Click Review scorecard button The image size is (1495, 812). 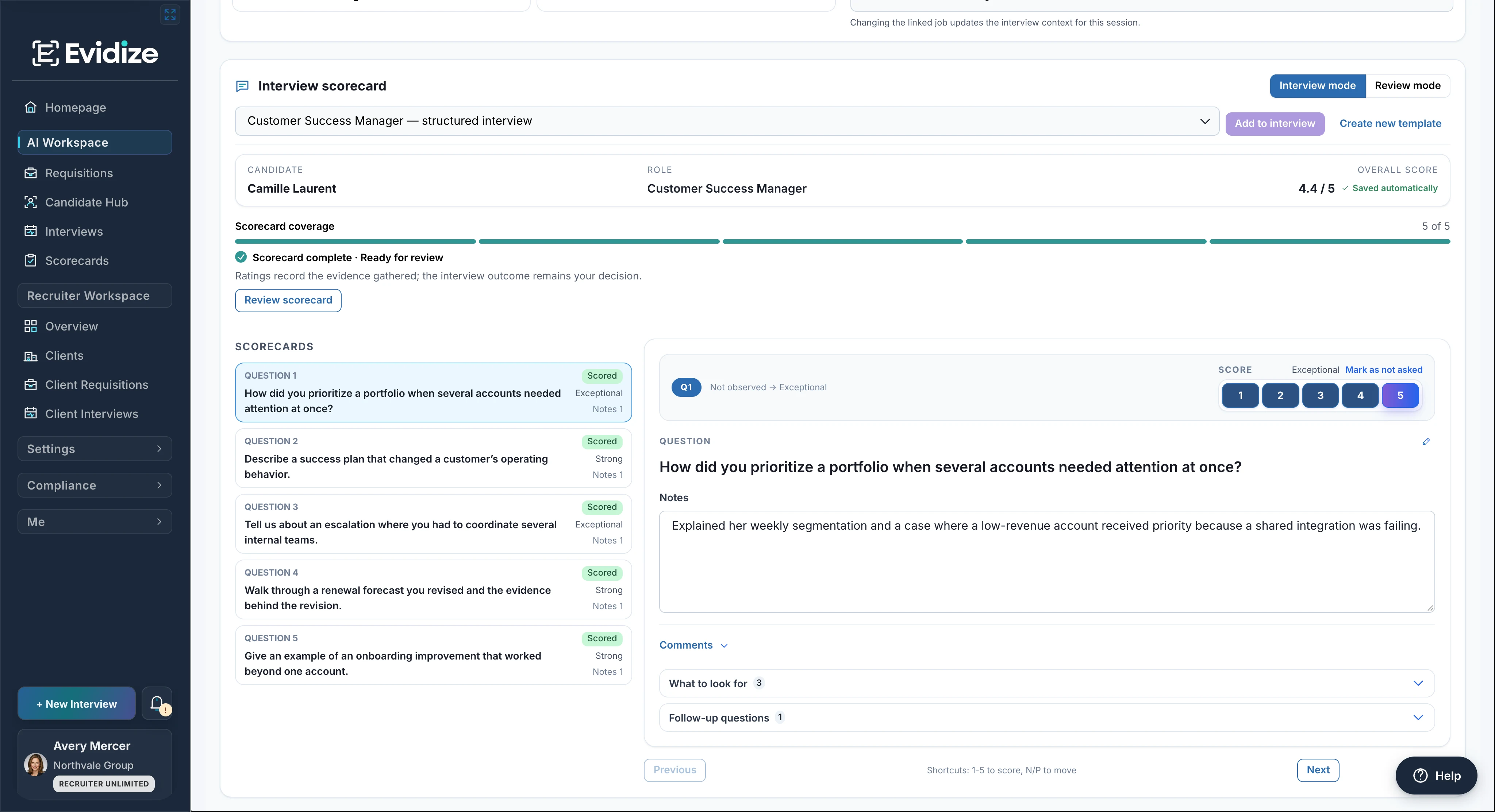coord(288,301)
